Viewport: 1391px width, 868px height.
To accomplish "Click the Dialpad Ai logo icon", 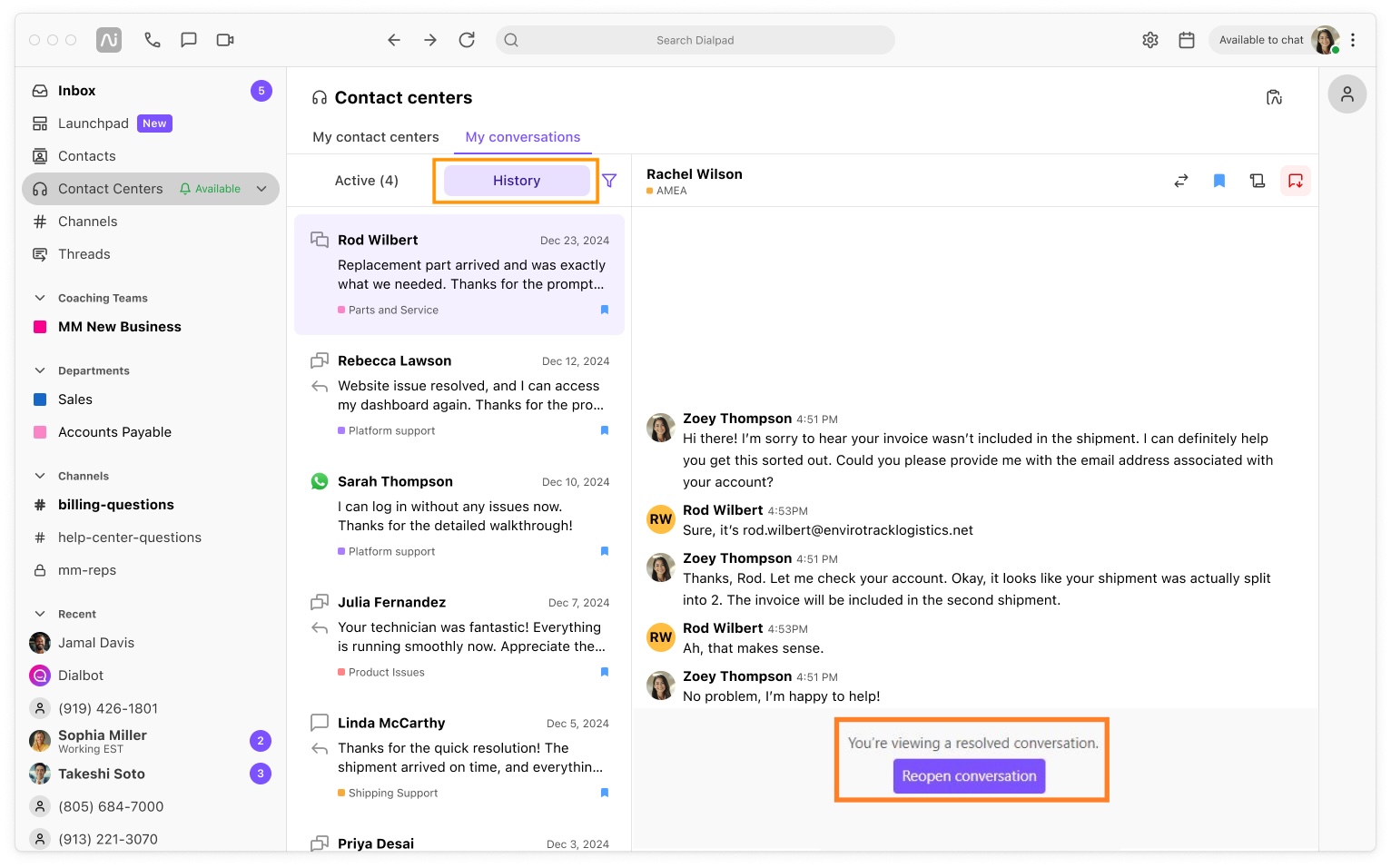I will (x=109, y=40).
